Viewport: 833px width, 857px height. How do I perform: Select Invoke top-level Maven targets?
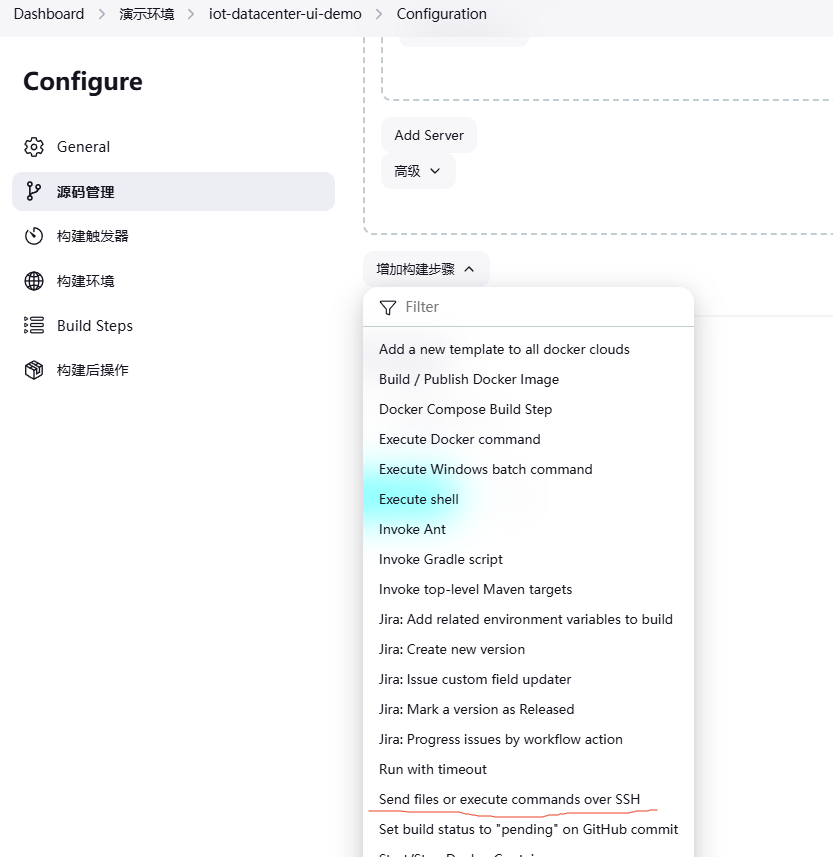coord(529,589)
